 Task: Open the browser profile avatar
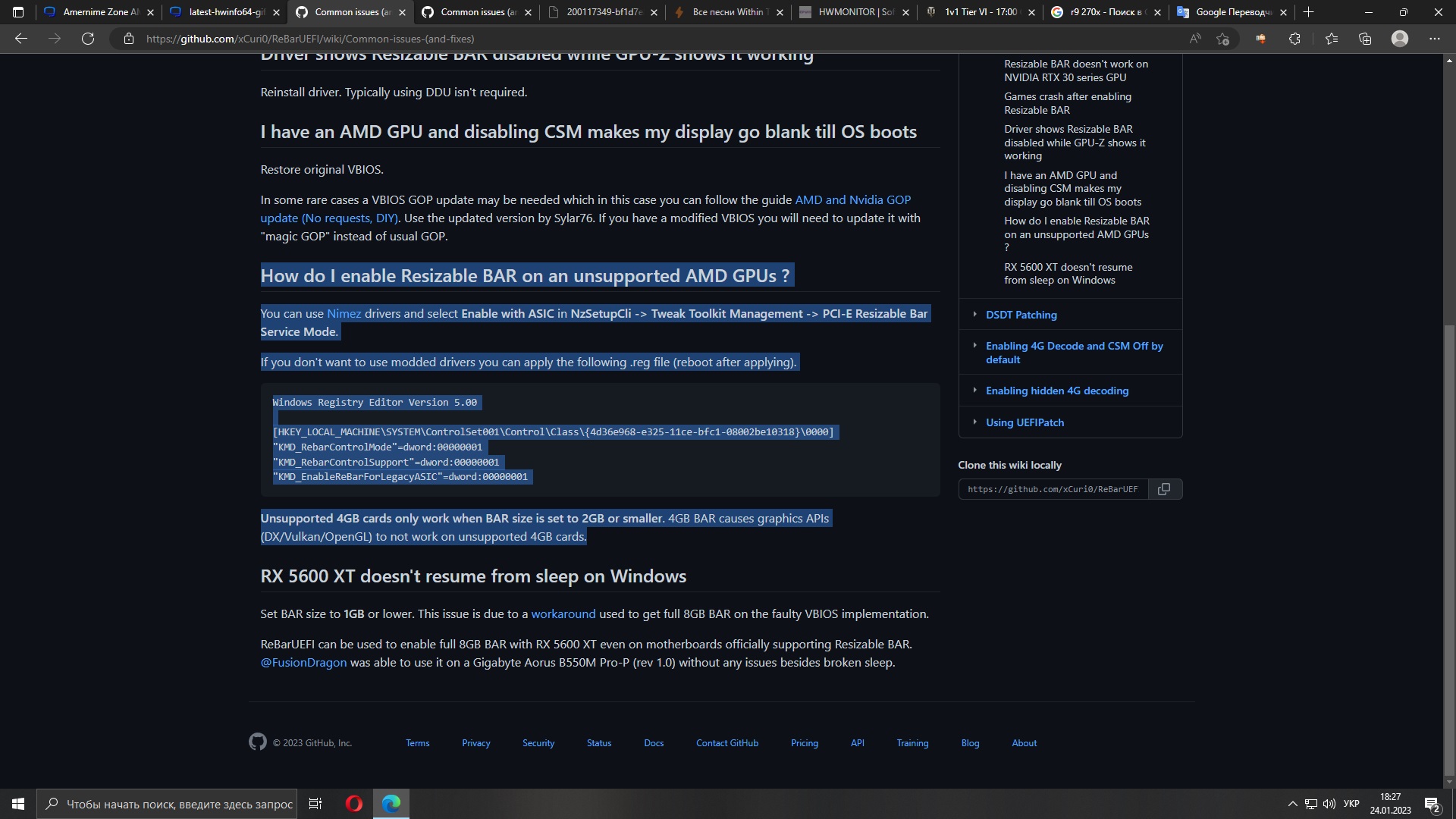[1400, 38]
